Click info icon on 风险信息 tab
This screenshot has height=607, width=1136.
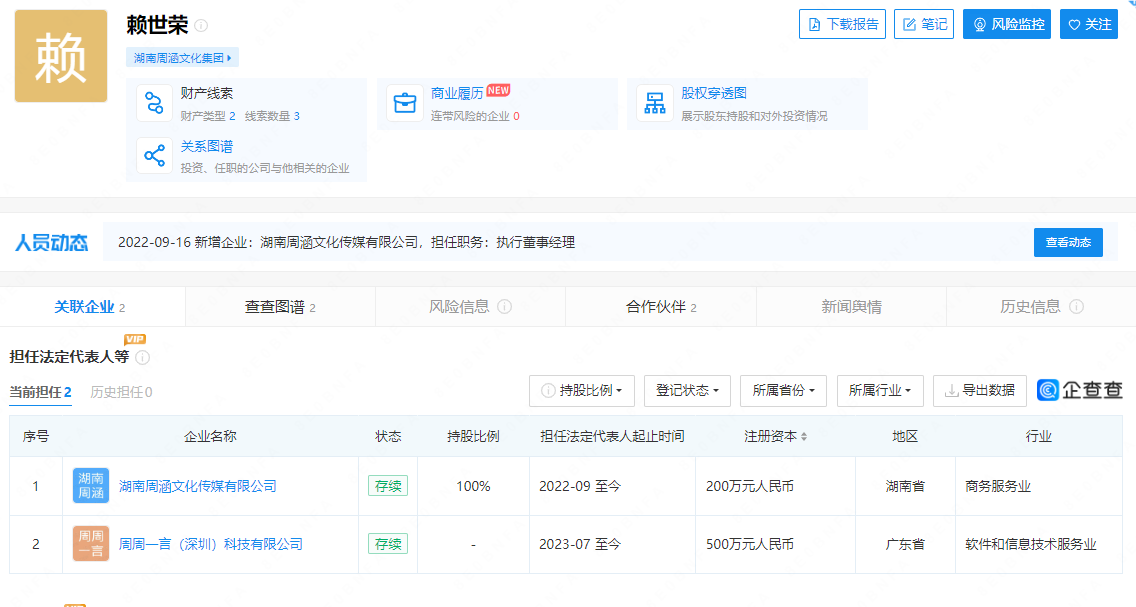(x=505, y=306)
